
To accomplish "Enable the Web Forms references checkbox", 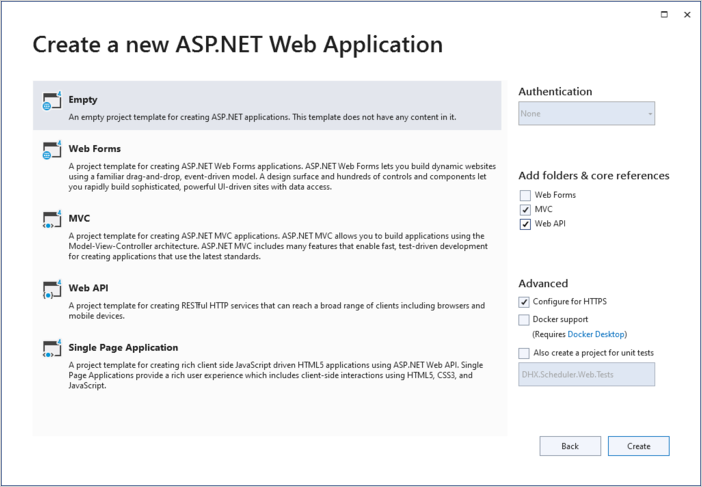I will point(525,196).
